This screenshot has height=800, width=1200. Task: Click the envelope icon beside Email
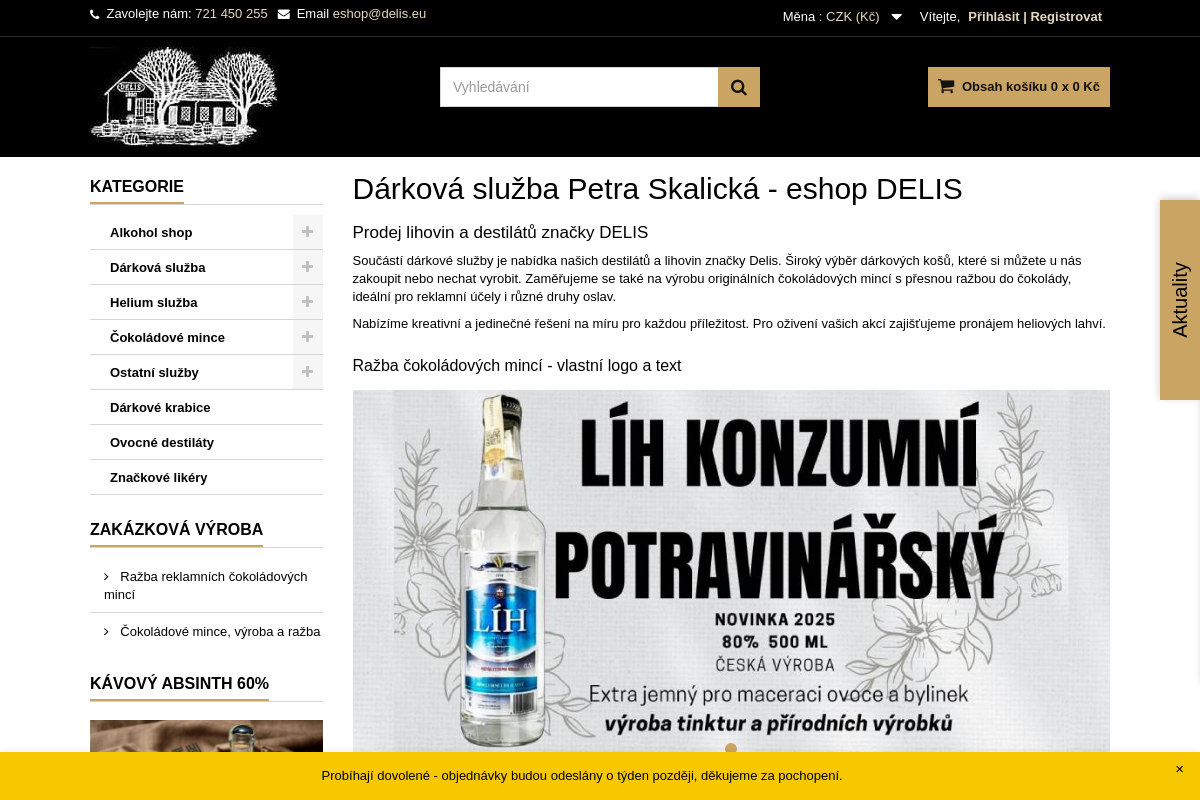(284, 14)
